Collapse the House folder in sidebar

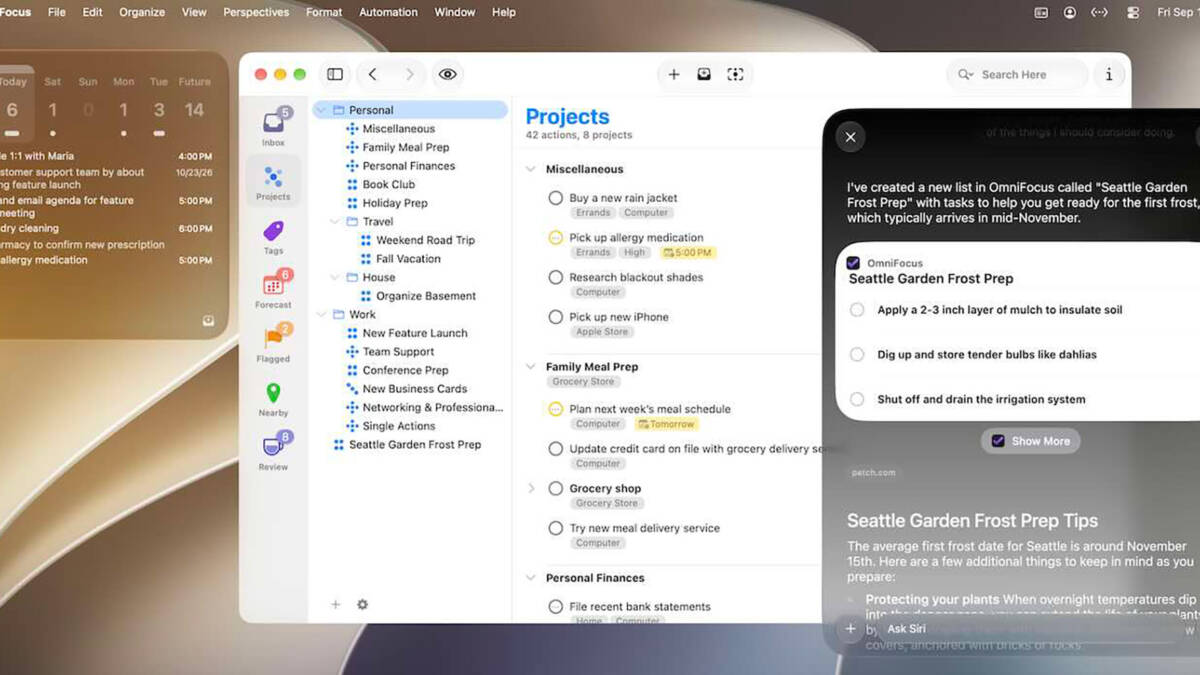tap(336, 277)
